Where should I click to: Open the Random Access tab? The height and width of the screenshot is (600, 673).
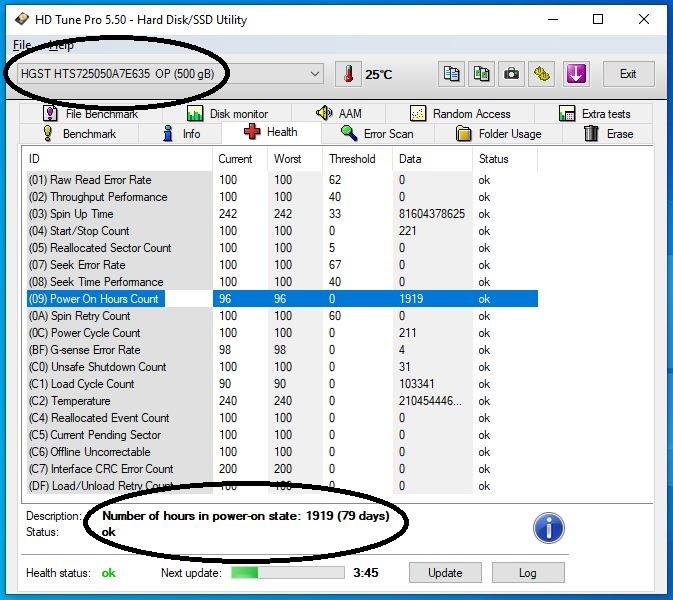click(460, 114)
